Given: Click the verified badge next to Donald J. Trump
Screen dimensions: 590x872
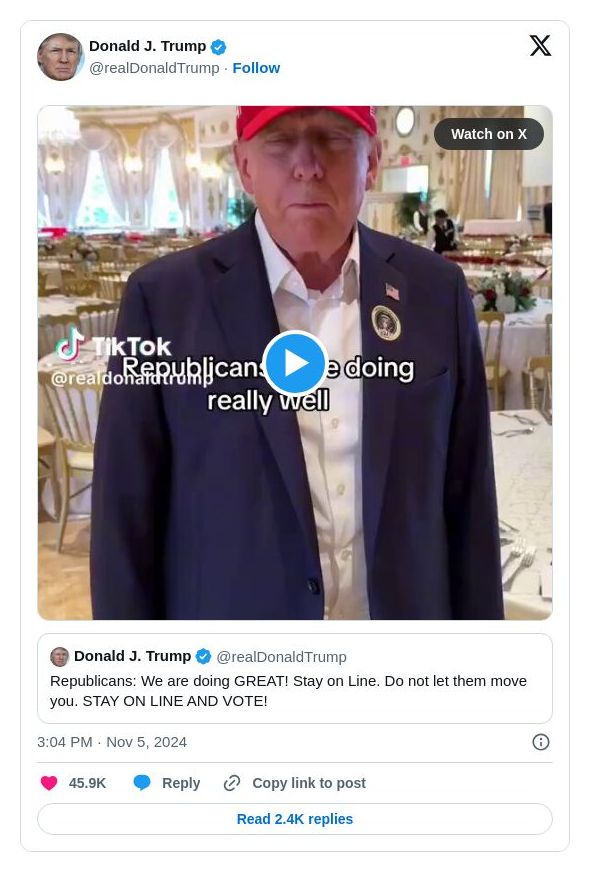Looking at the screenshot, I should click(x=218, y=46).
